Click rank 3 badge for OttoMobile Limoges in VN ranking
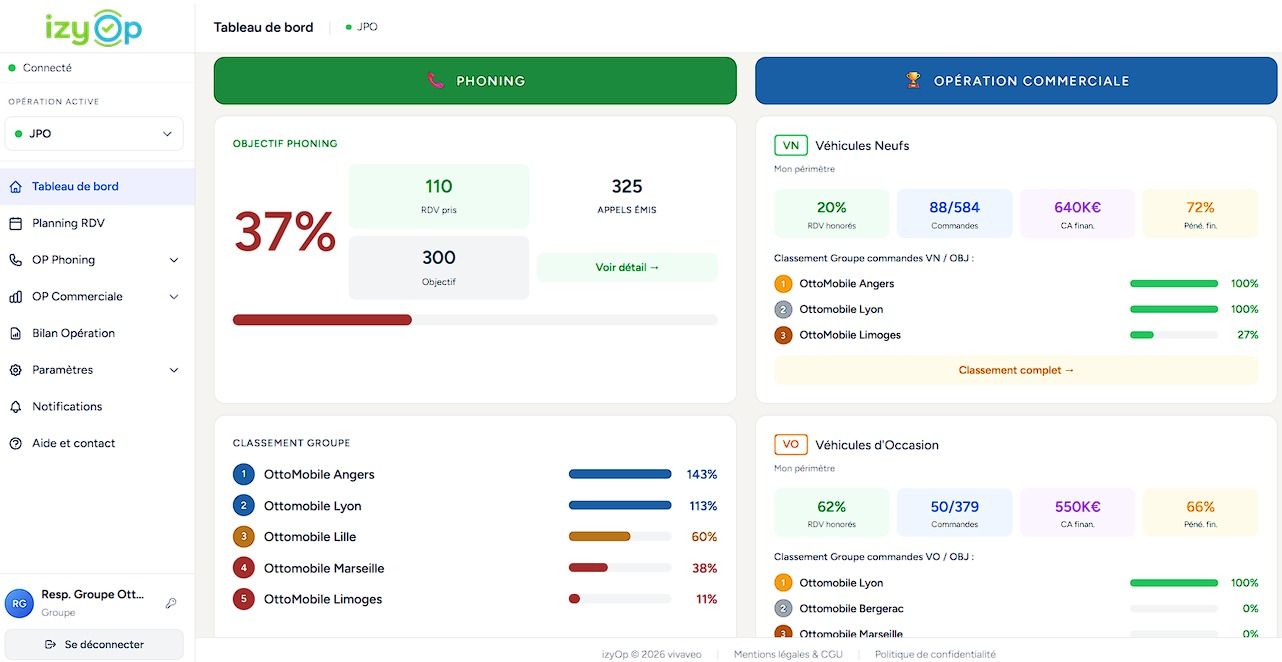The image size is (1282, 662). [783, 335]
